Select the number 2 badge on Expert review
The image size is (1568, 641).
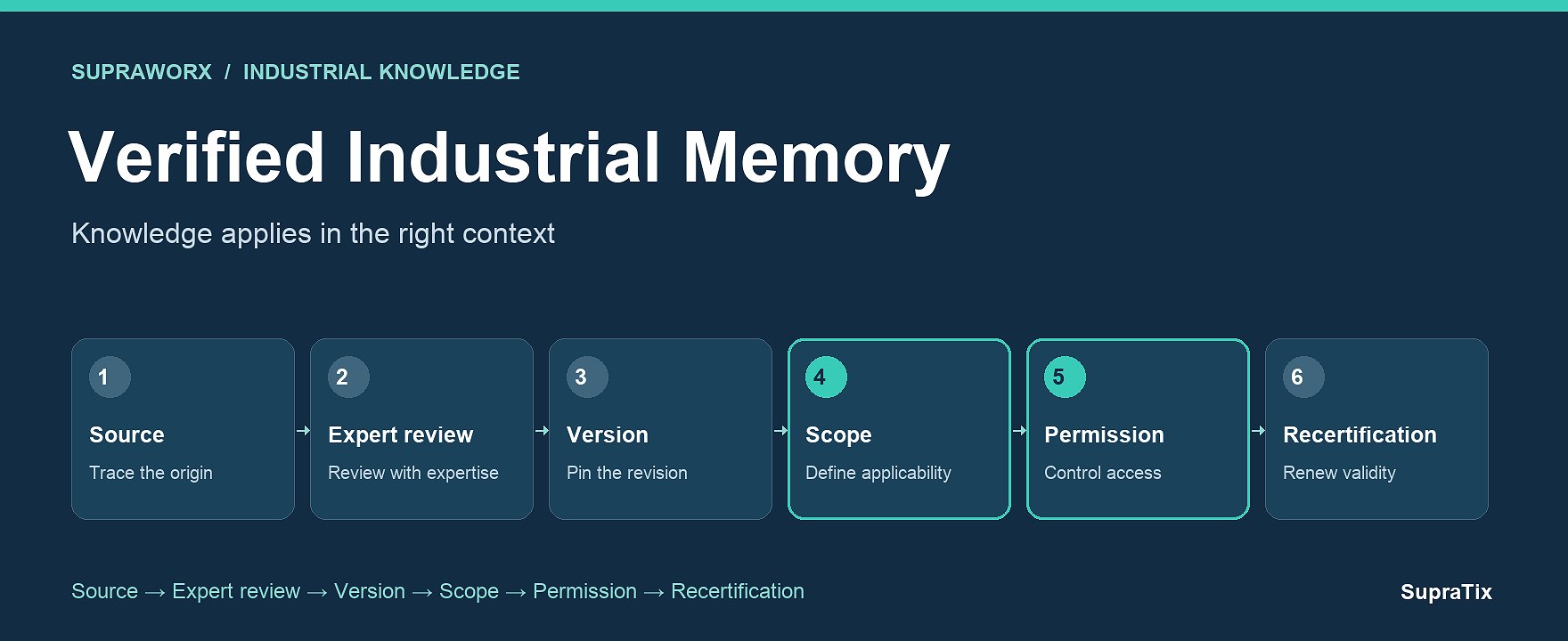click(x=348, y=377)
